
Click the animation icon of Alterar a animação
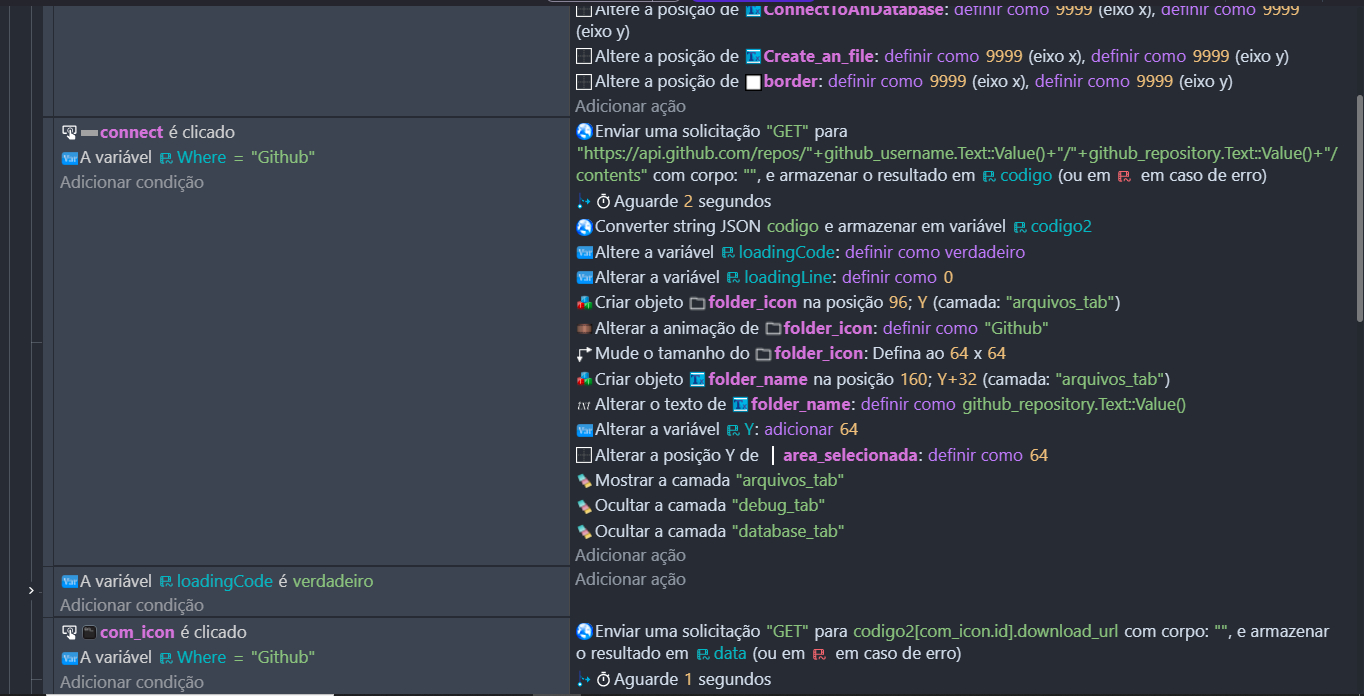click(x=585, y=328)
